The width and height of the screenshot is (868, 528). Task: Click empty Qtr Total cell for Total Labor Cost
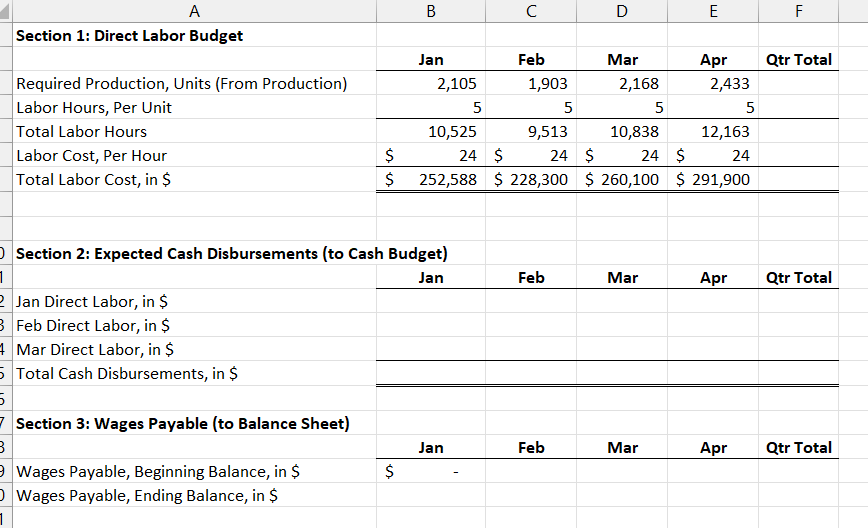[798, 179]
